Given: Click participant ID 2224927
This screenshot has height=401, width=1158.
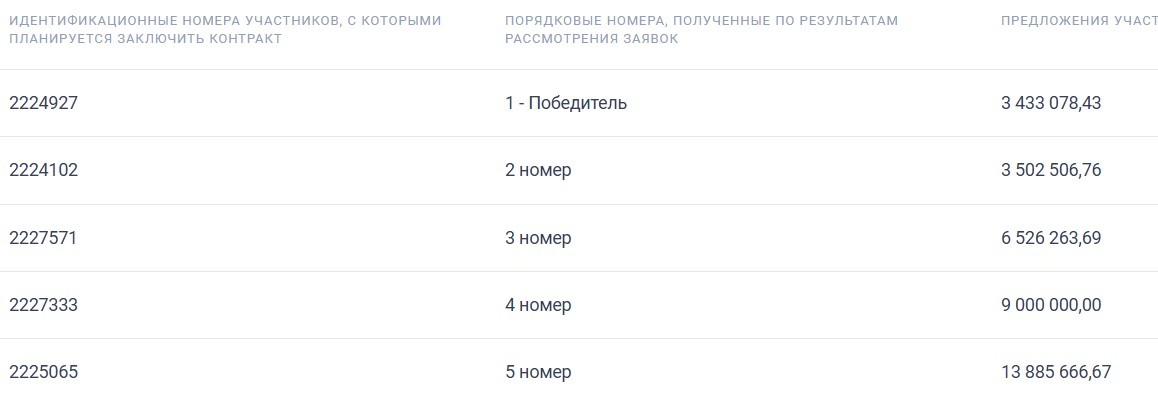Looking at the screenshot, I should [x=43, y=103].
